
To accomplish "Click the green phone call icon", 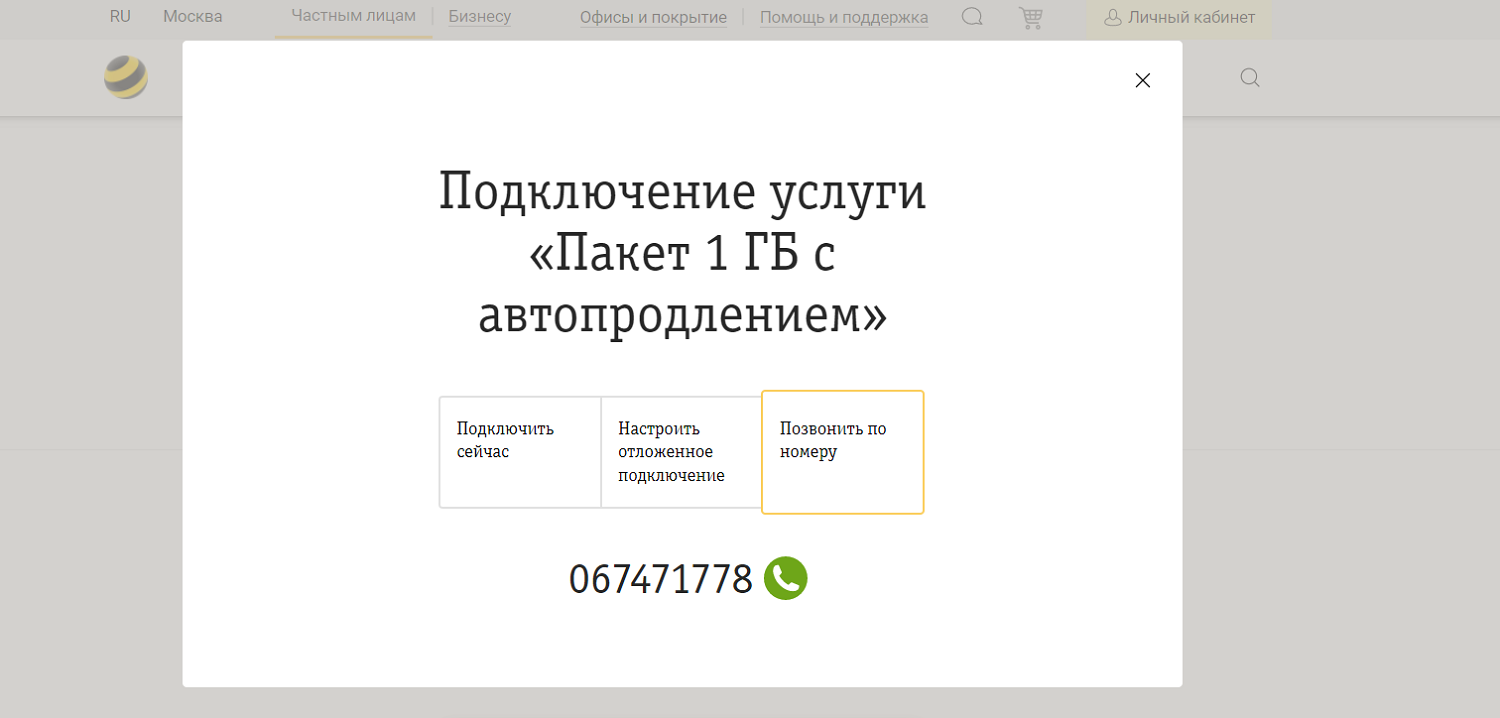I will click(786, 578).
